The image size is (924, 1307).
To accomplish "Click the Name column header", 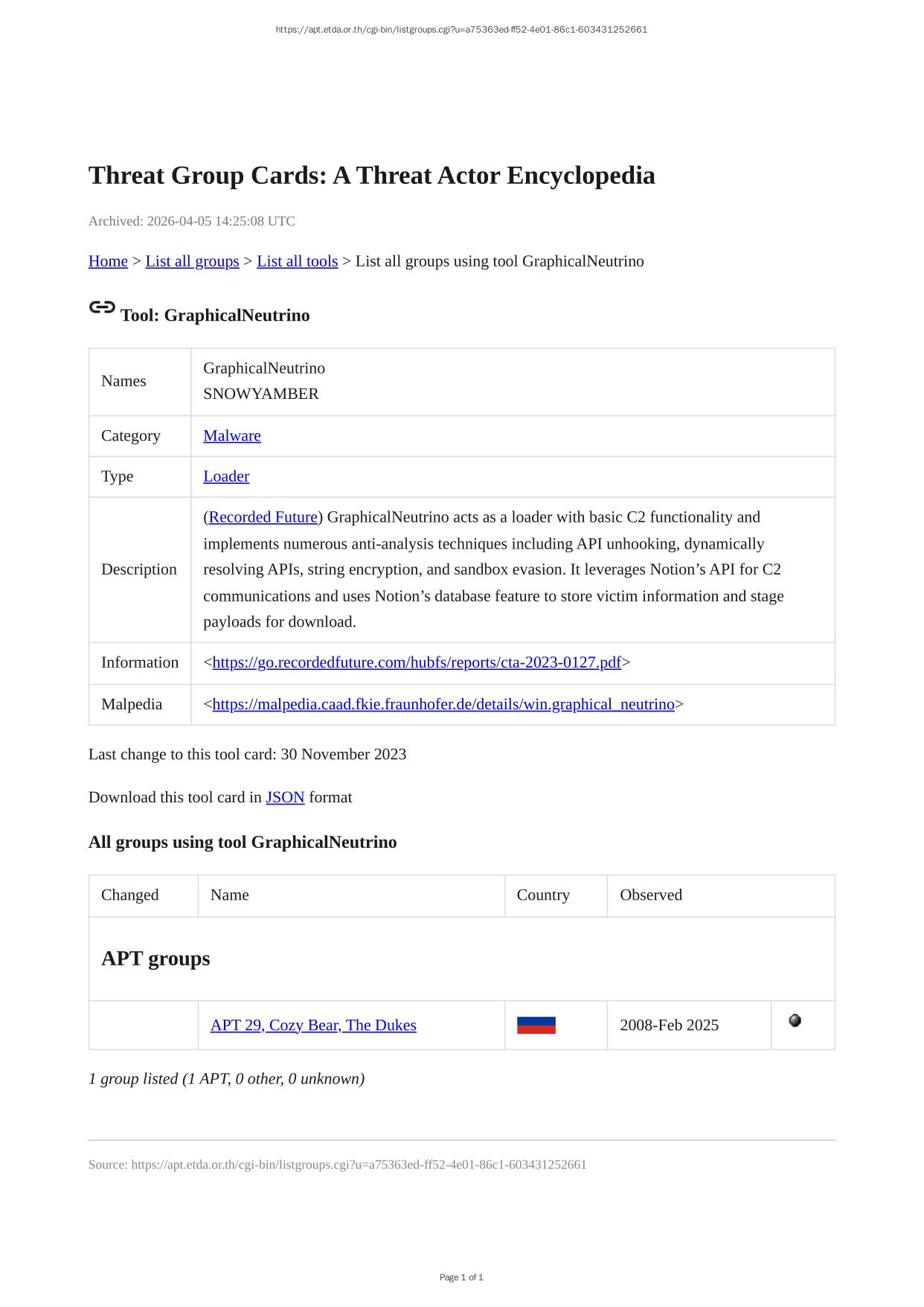I will 229,895.
